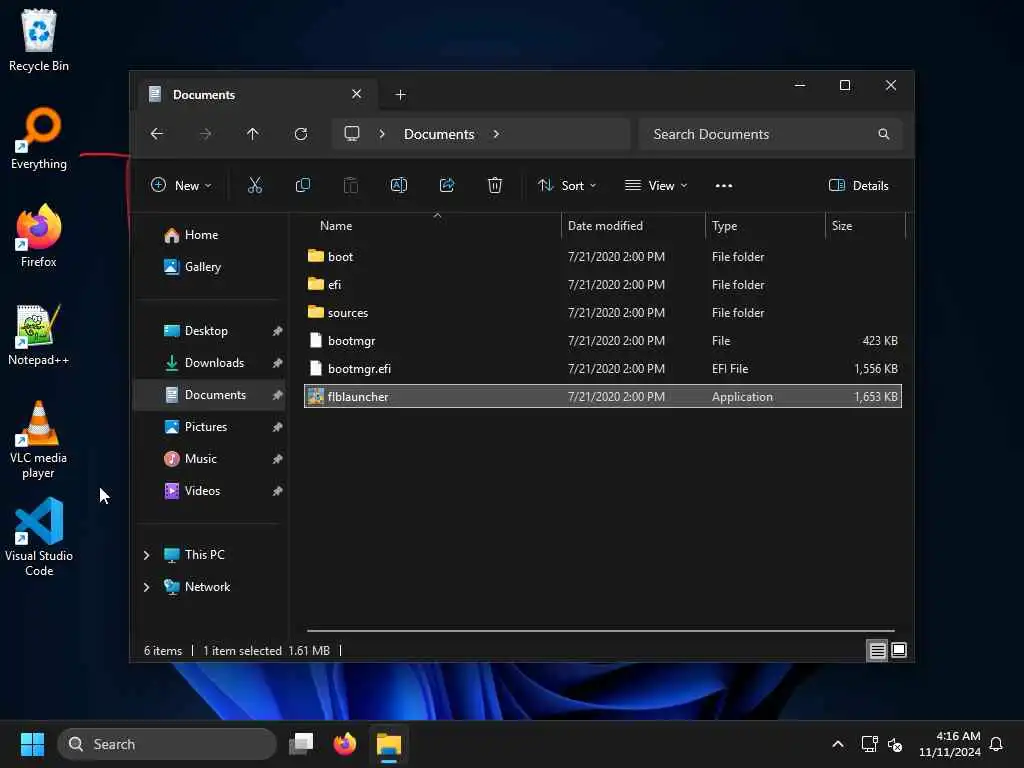Click the forward navigation arrow
This screenshot has width=1024, height=768.
[x=205, y=134]
